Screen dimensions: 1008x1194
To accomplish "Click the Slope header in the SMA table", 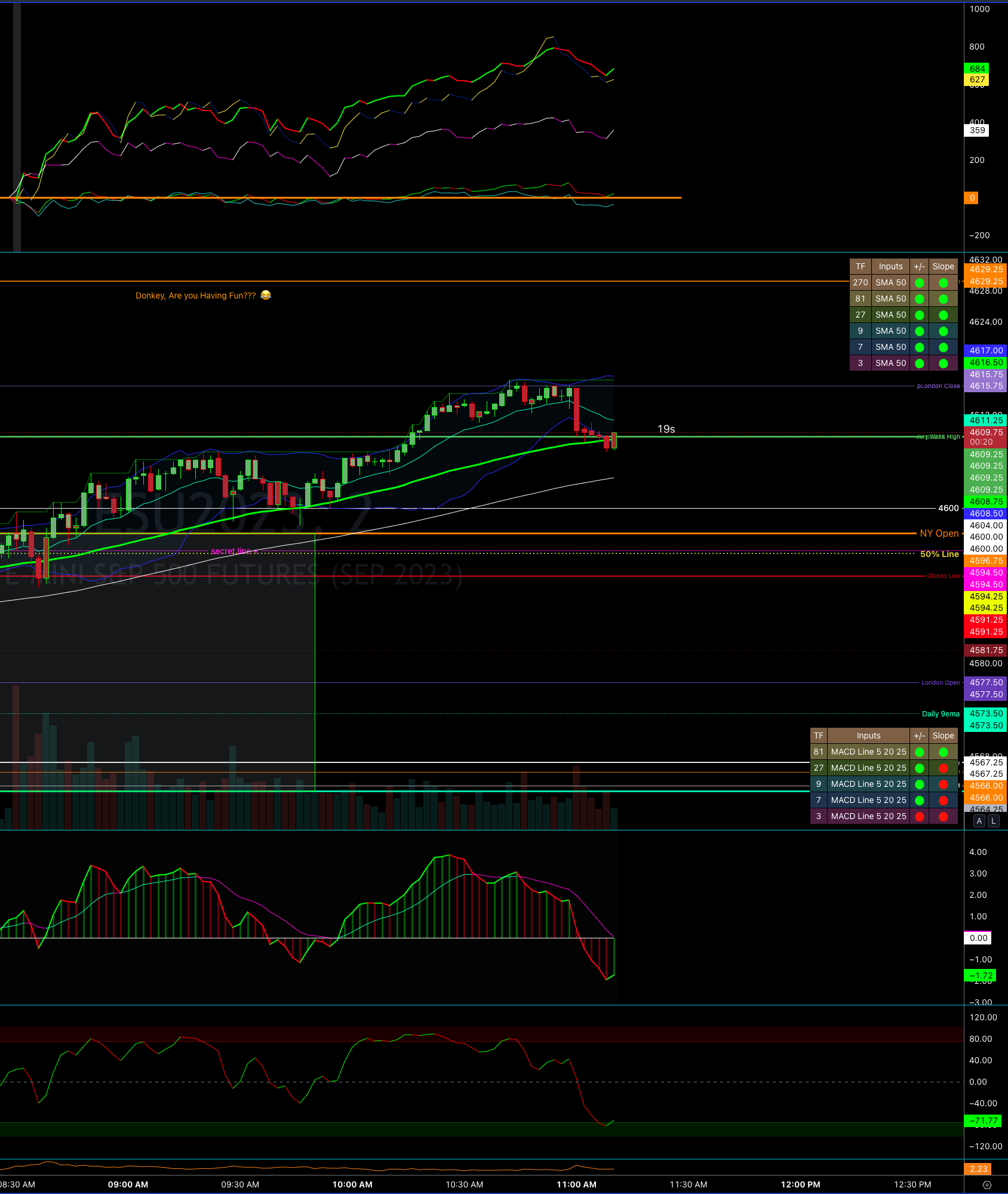I will pos(944,266).
